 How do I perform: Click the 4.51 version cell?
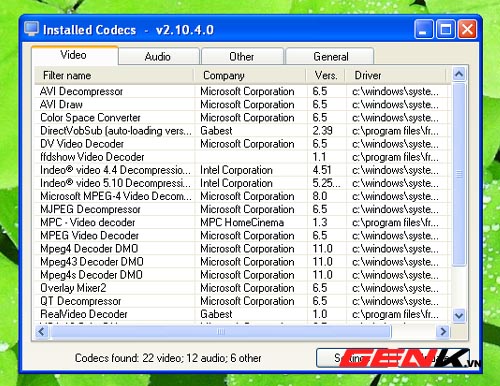coord(322,170)
